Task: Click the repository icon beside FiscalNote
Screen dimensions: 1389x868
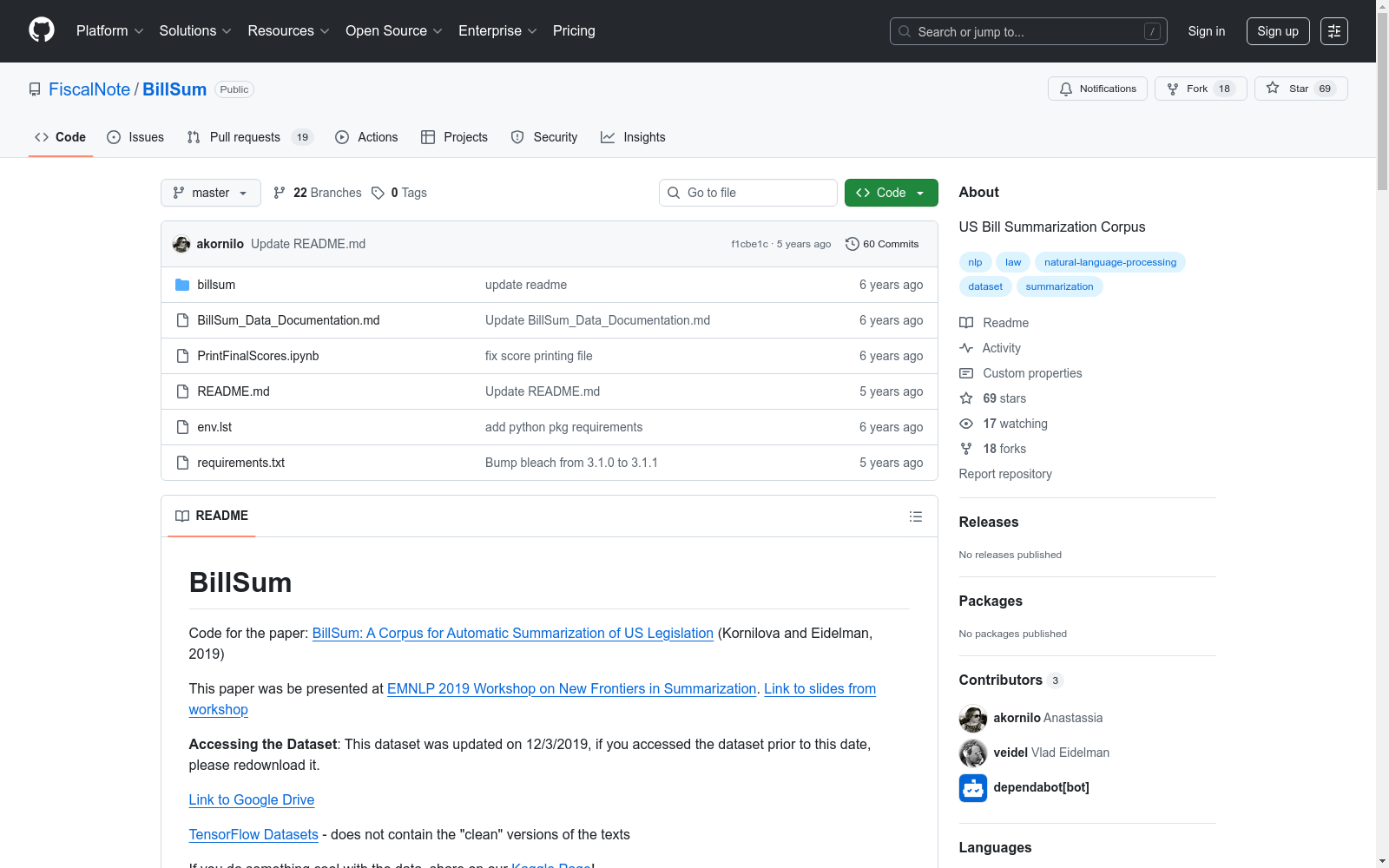Action: point(35,89)
